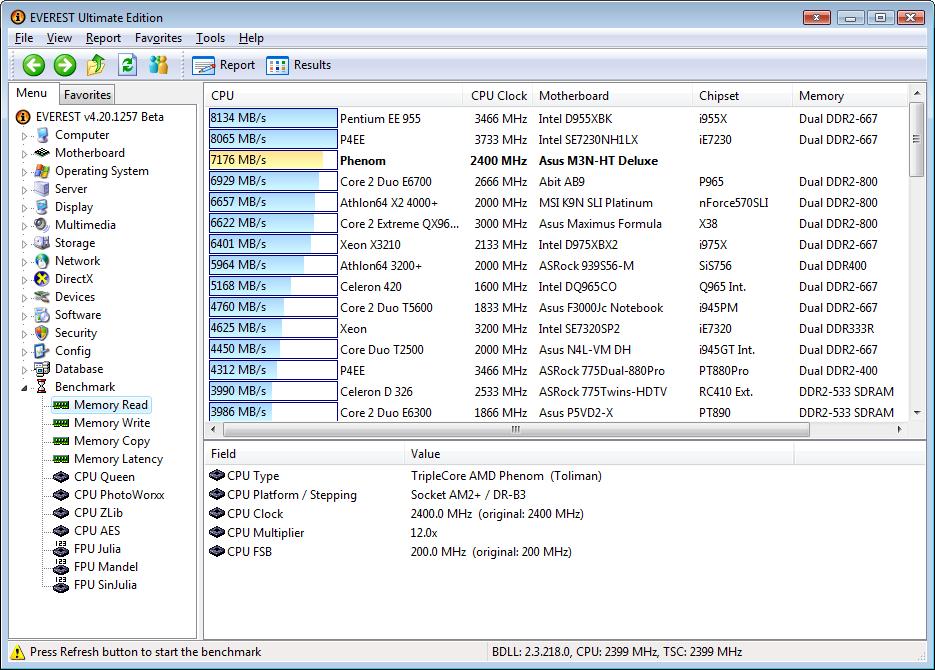Expand the Security tree node
This screenshot has height=670, width=935.
[x=24, y=334]
